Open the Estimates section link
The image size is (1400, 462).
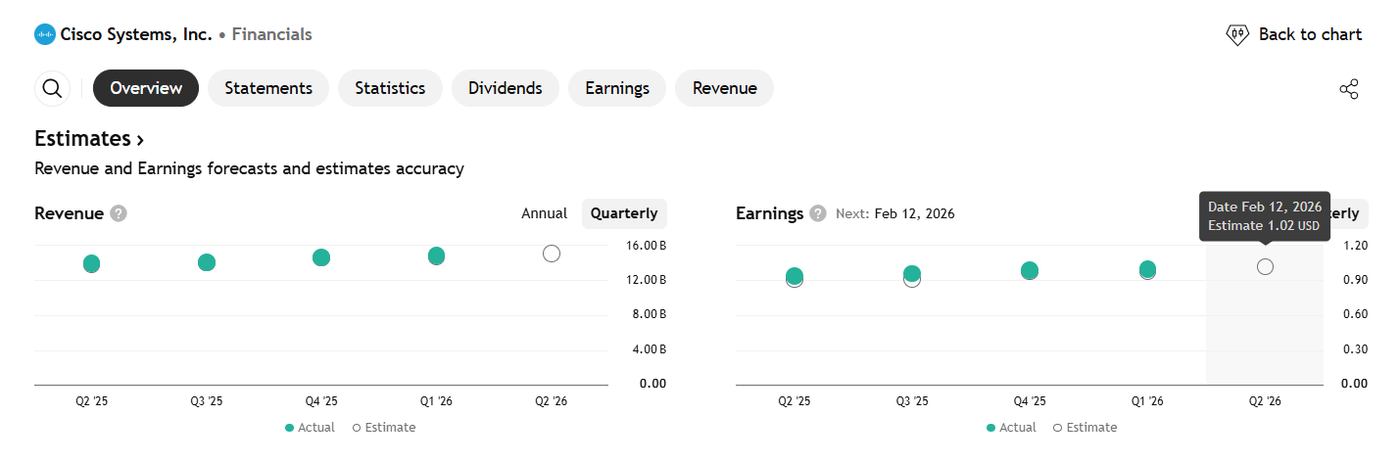point(89,138)
